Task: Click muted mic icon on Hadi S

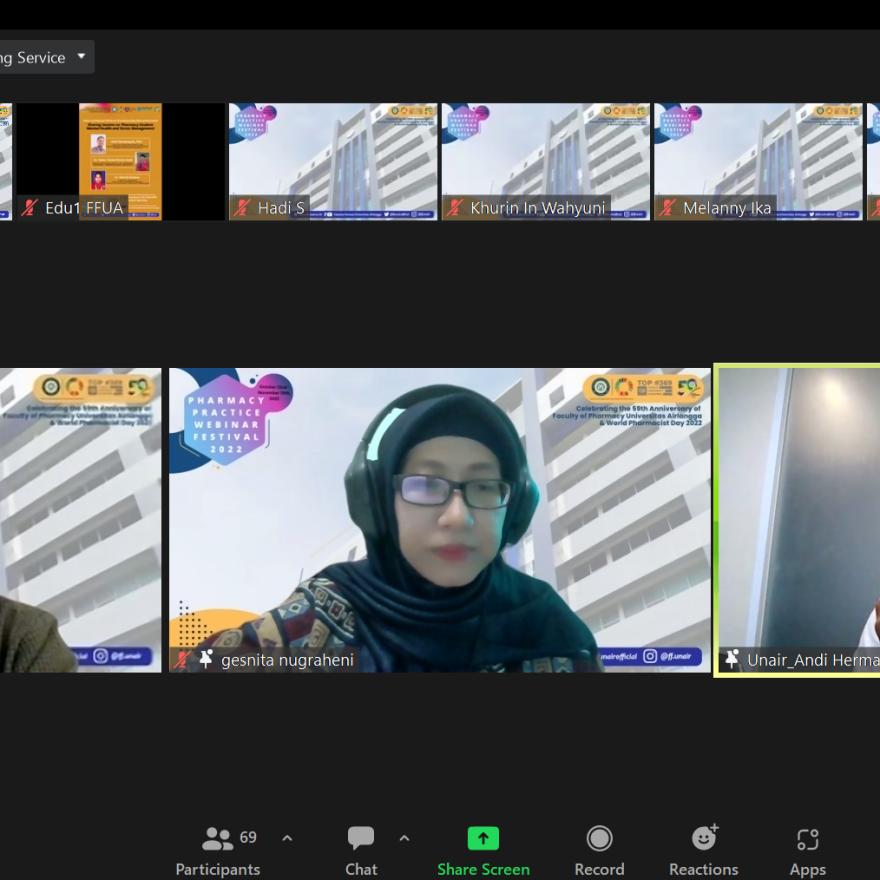Action: click(242, 208)
